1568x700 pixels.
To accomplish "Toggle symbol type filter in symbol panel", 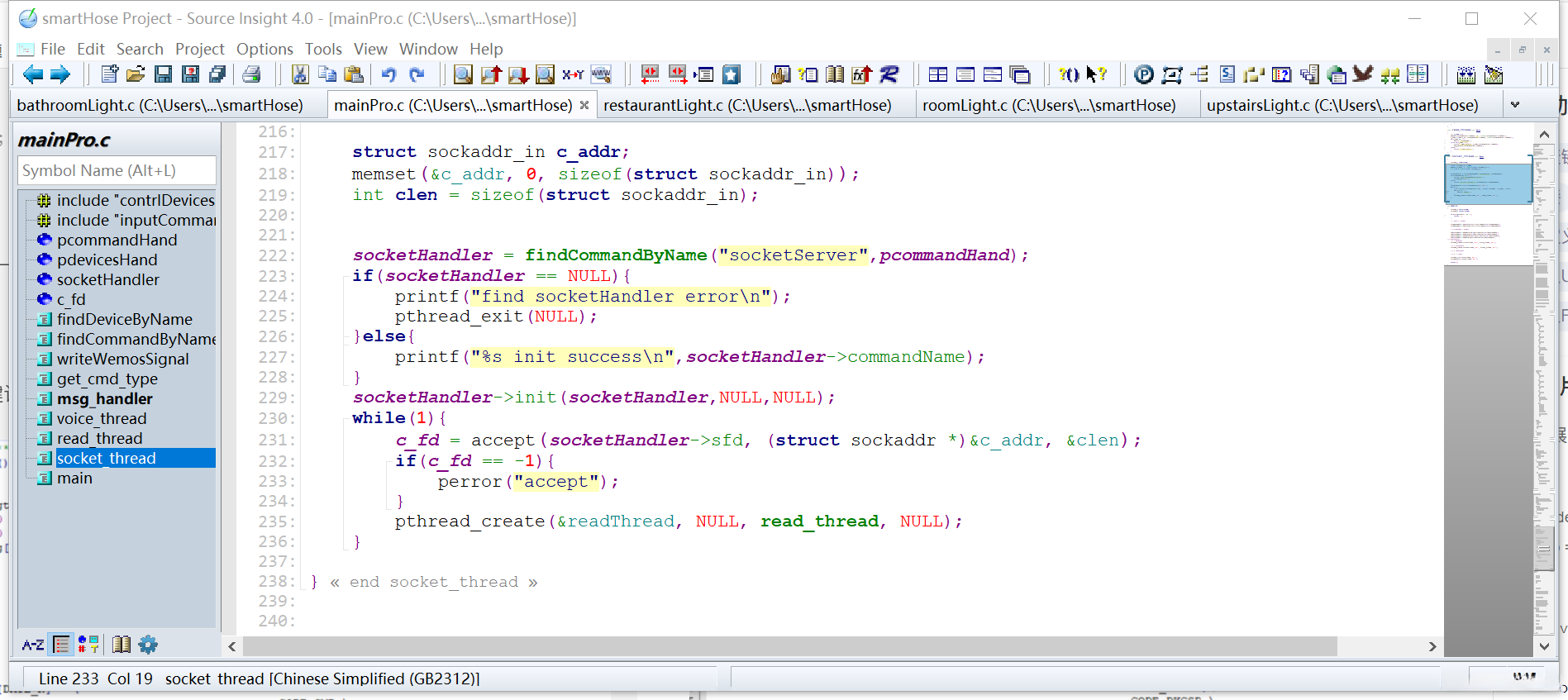I will [88, 645].
